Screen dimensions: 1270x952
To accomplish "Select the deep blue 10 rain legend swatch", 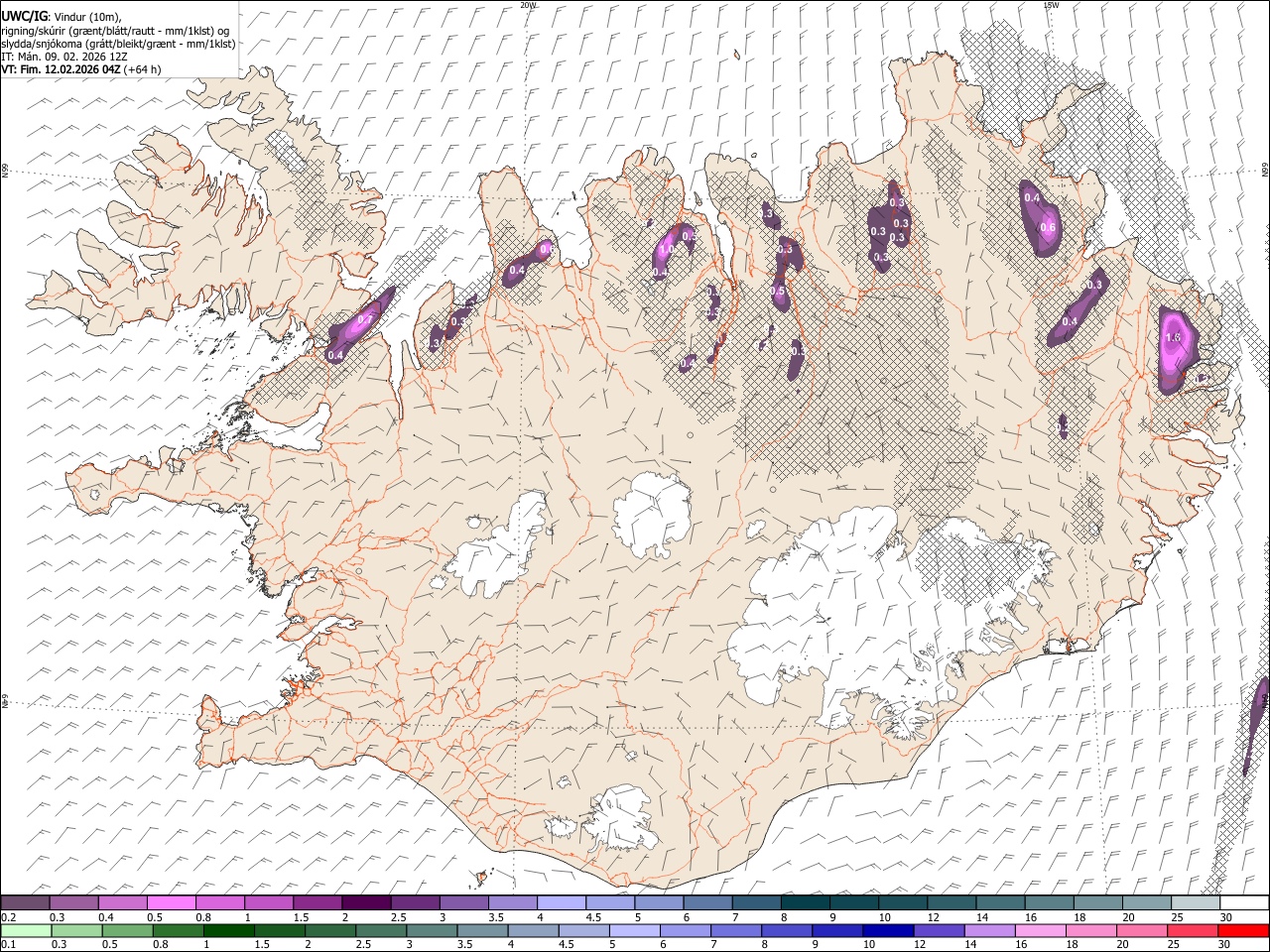I will pyautogui.click(x=887, y=931).
